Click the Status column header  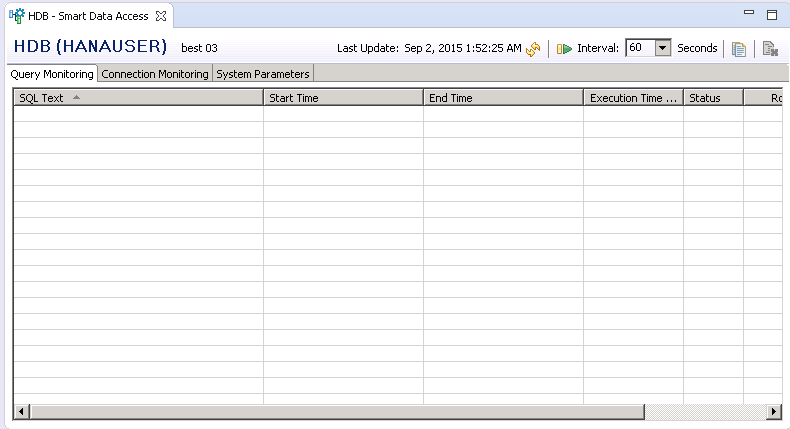pos(713,98)
